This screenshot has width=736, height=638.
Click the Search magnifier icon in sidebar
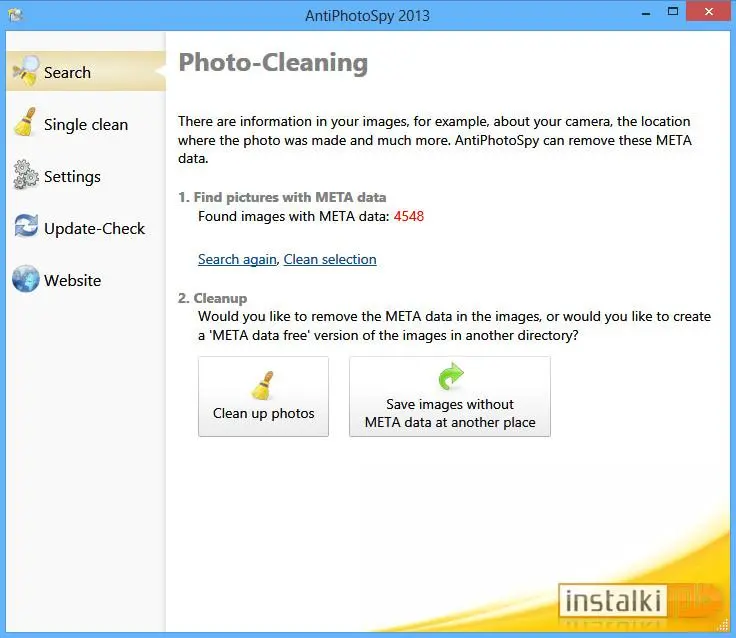tap(25, 71)
